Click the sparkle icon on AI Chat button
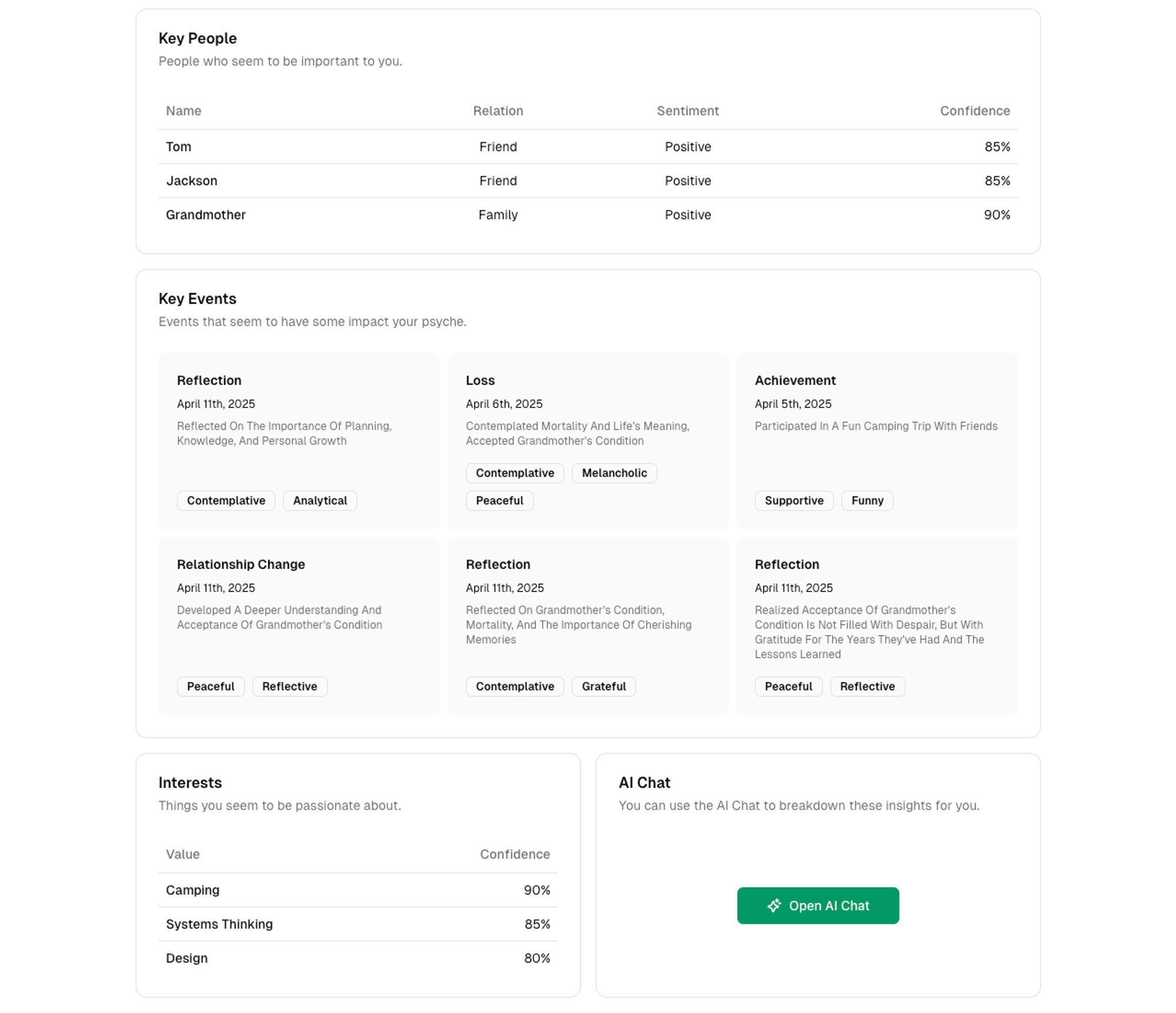Image resolution: width=1176 pixels, height=1013 pixels. point(774,905)
